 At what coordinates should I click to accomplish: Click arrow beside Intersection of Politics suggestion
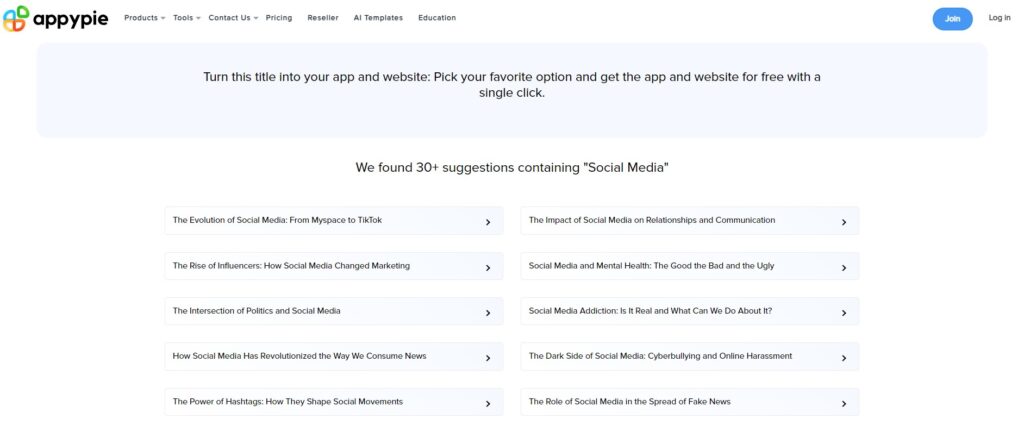487,312
